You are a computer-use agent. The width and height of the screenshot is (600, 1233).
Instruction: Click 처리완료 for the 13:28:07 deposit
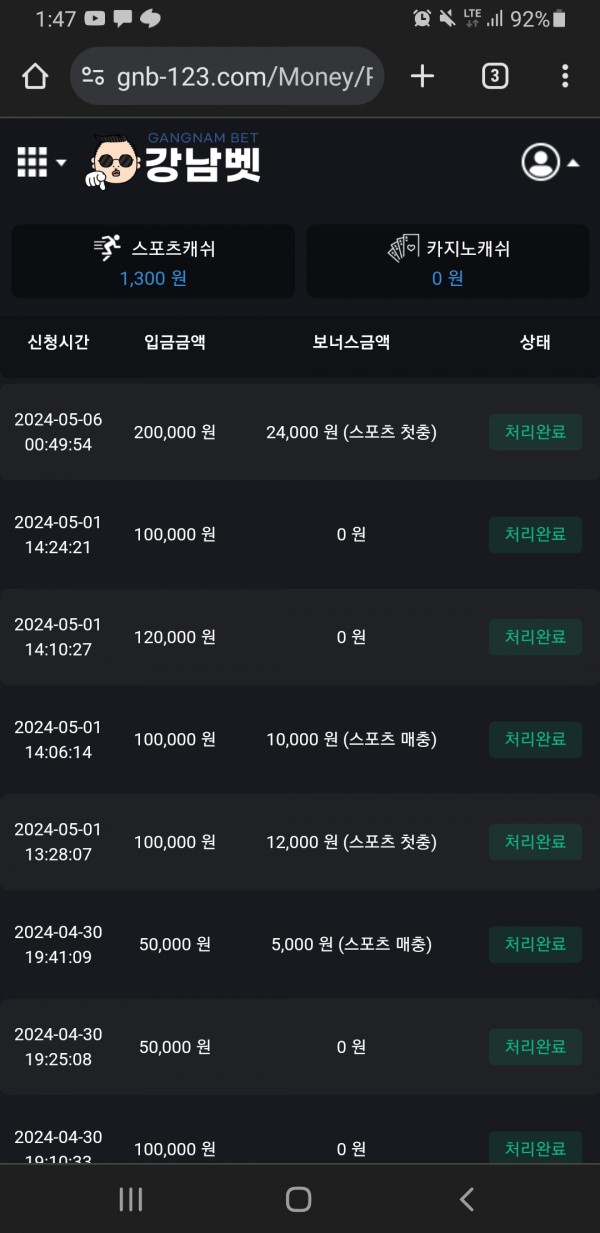click(535, 842)
